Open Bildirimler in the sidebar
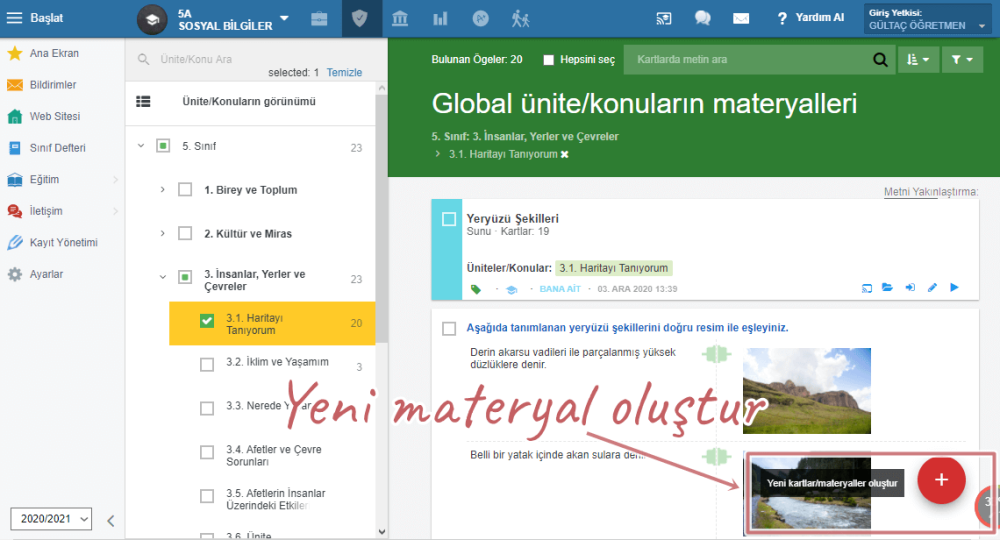The image size is (1000, 540). (x=53, y=85)
